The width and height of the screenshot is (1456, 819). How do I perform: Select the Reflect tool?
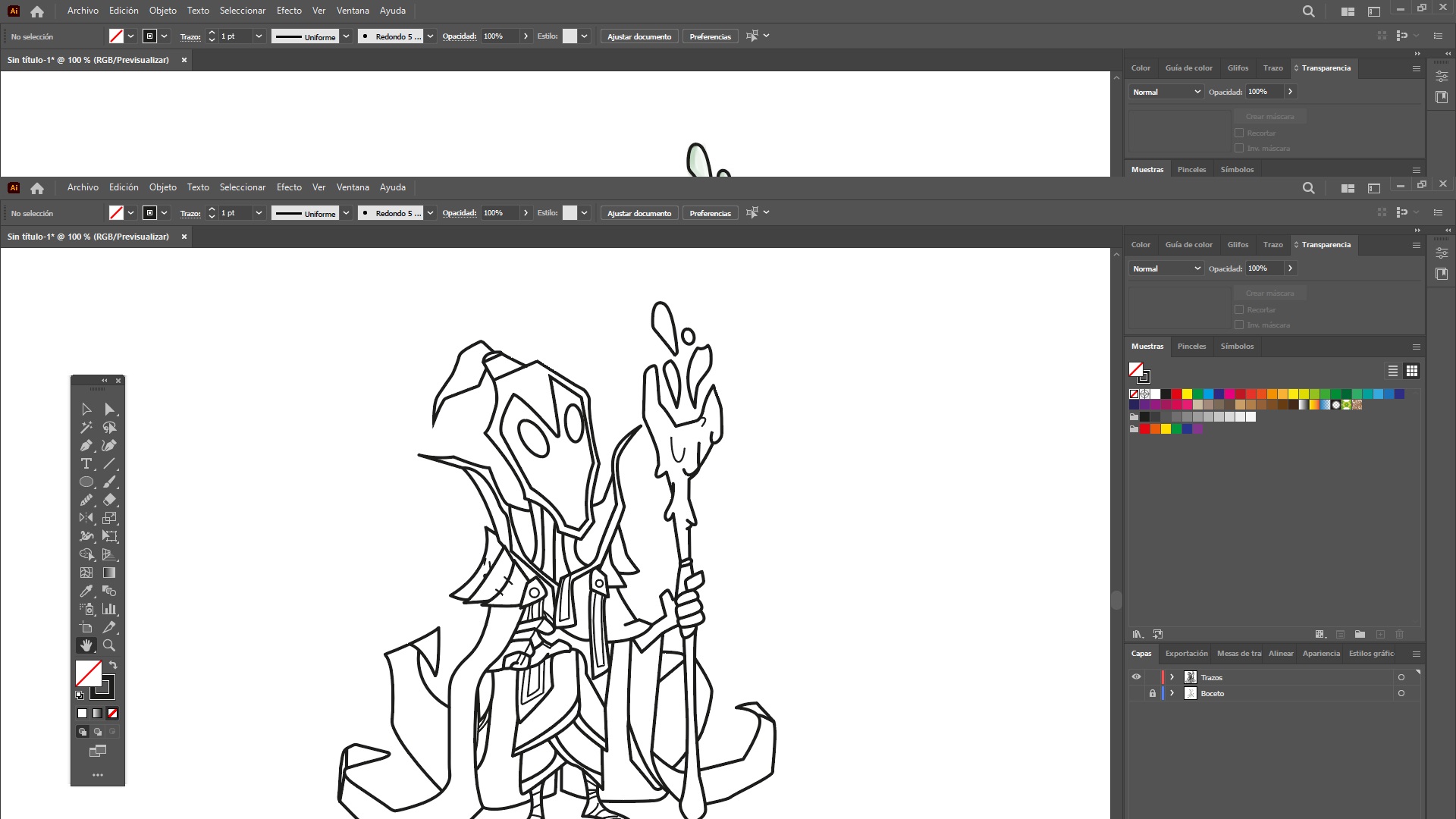point(86,519)
